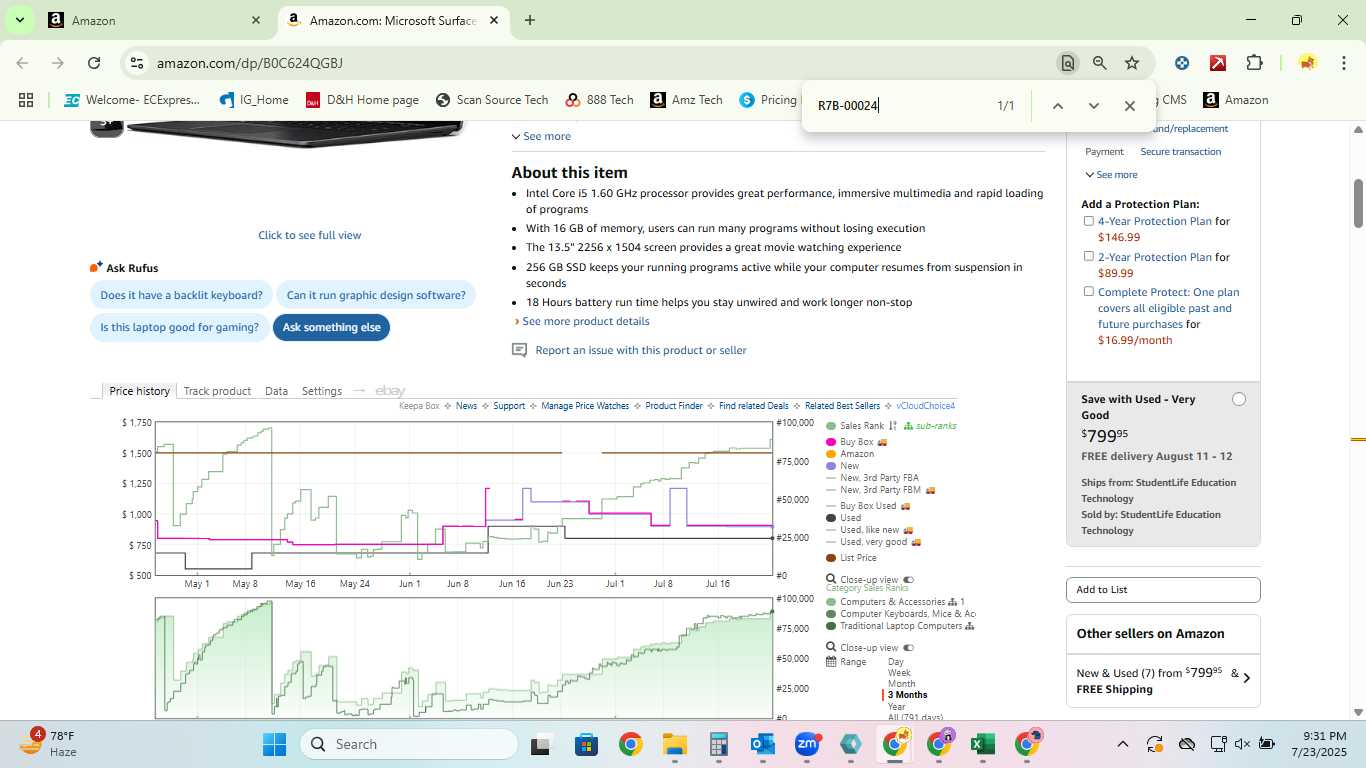The height and width of the screenshot is (768, 1366).
Task: Ask Rufus about graphic design software
Action: [376, 295]
